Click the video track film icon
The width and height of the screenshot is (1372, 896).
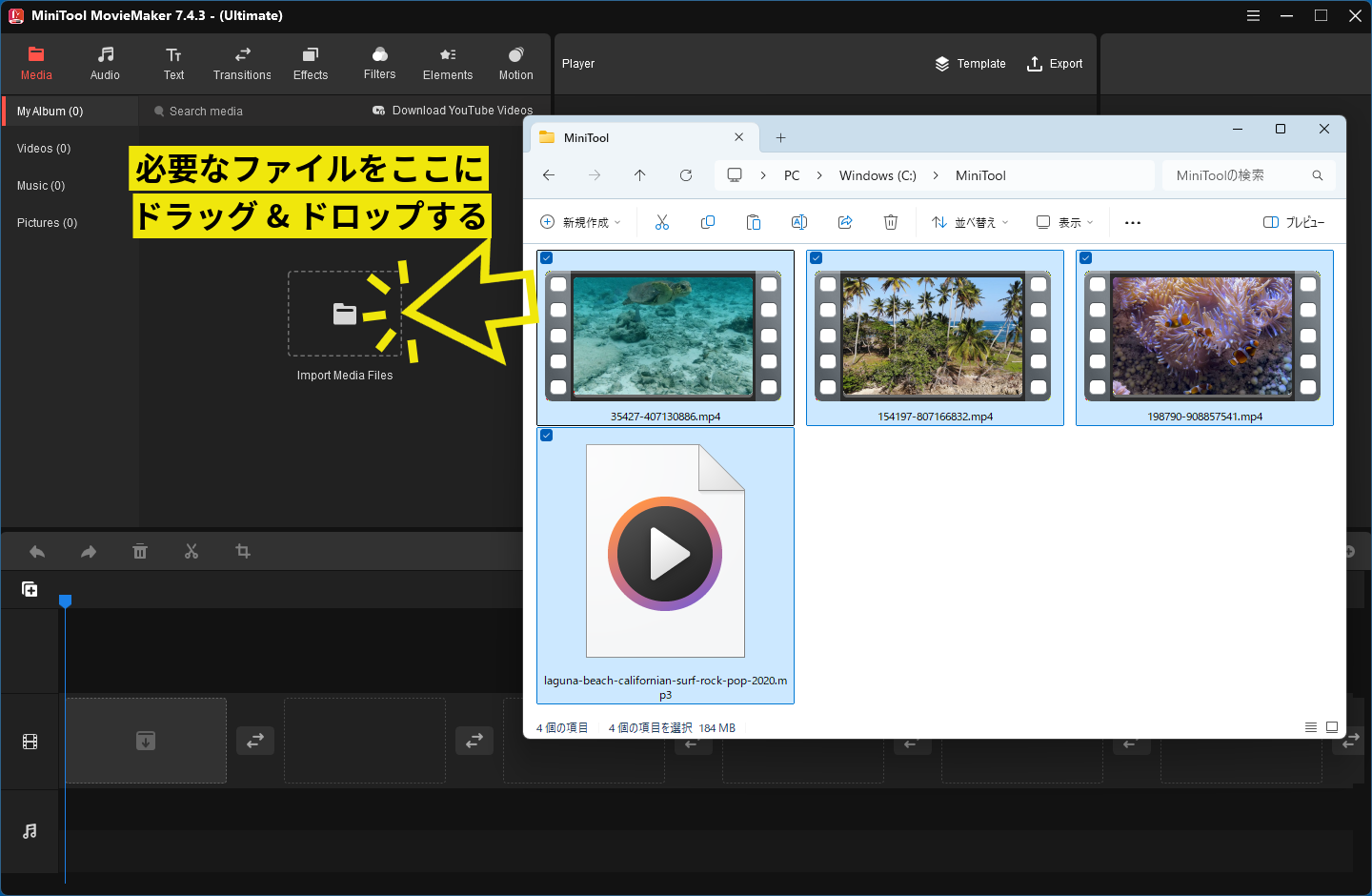[x=30, y=742]
